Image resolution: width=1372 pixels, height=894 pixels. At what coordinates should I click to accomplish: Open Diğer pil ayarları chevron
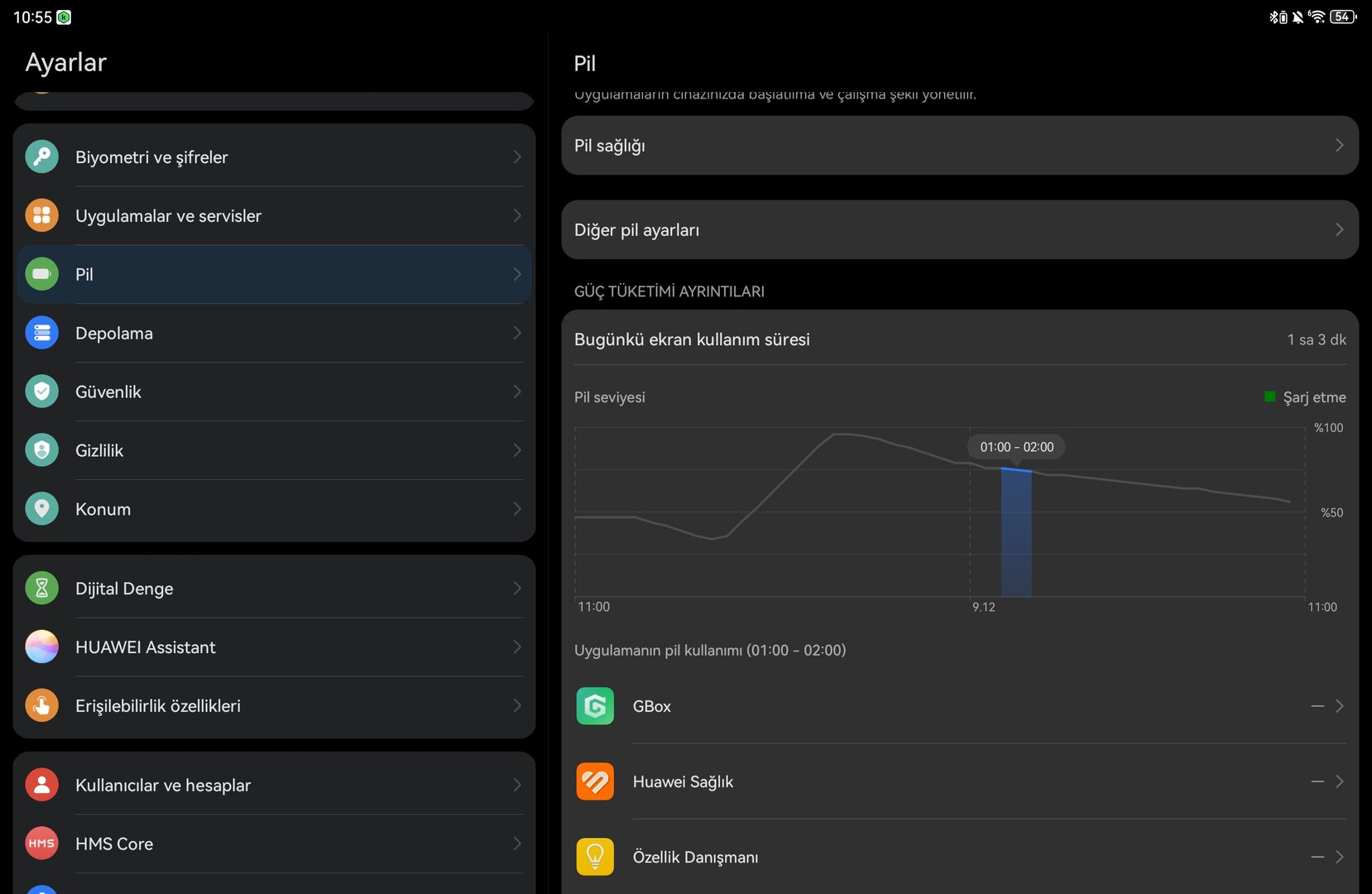click(x=1339, y=229)
